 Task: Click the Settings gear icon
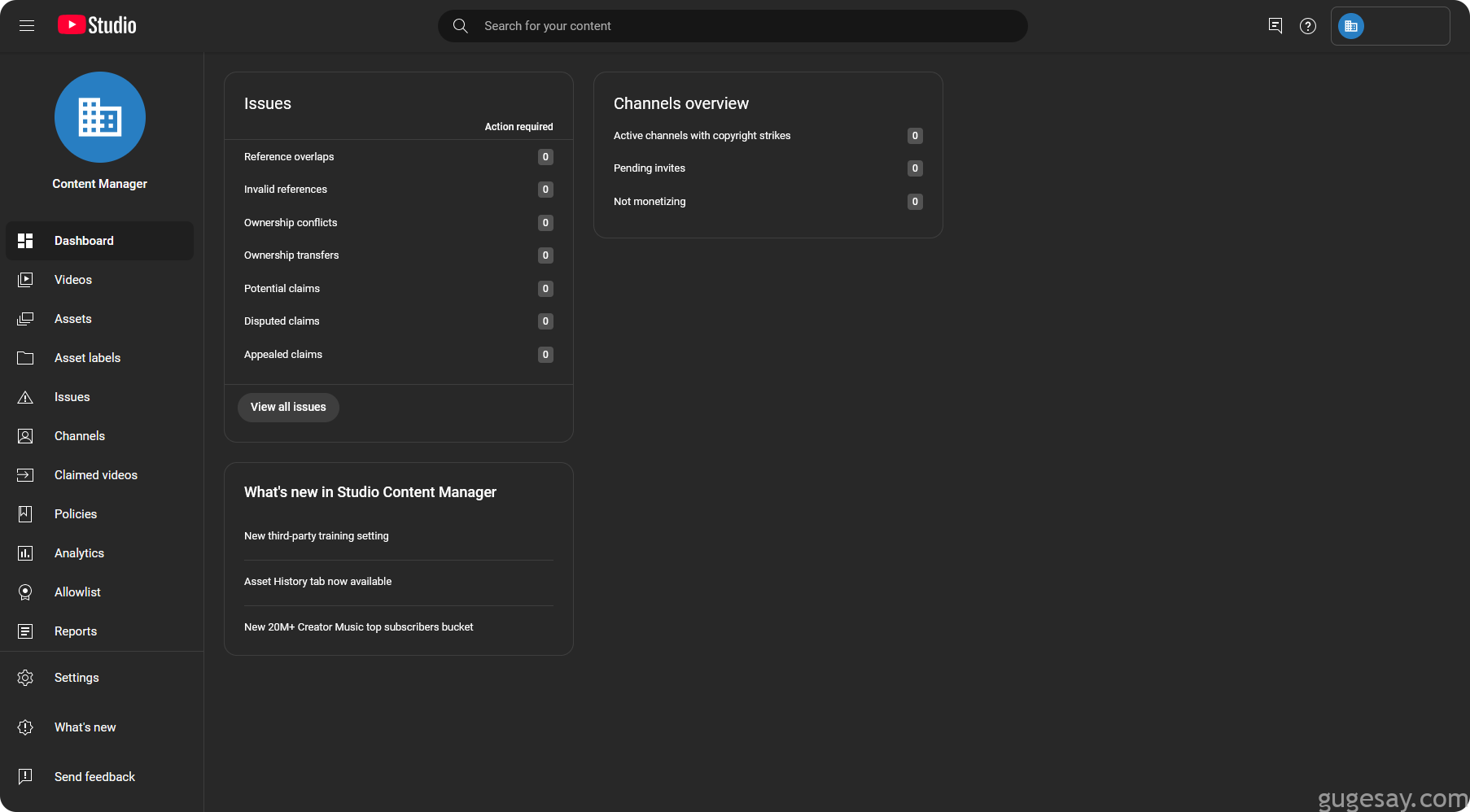(x=25, y=678)
